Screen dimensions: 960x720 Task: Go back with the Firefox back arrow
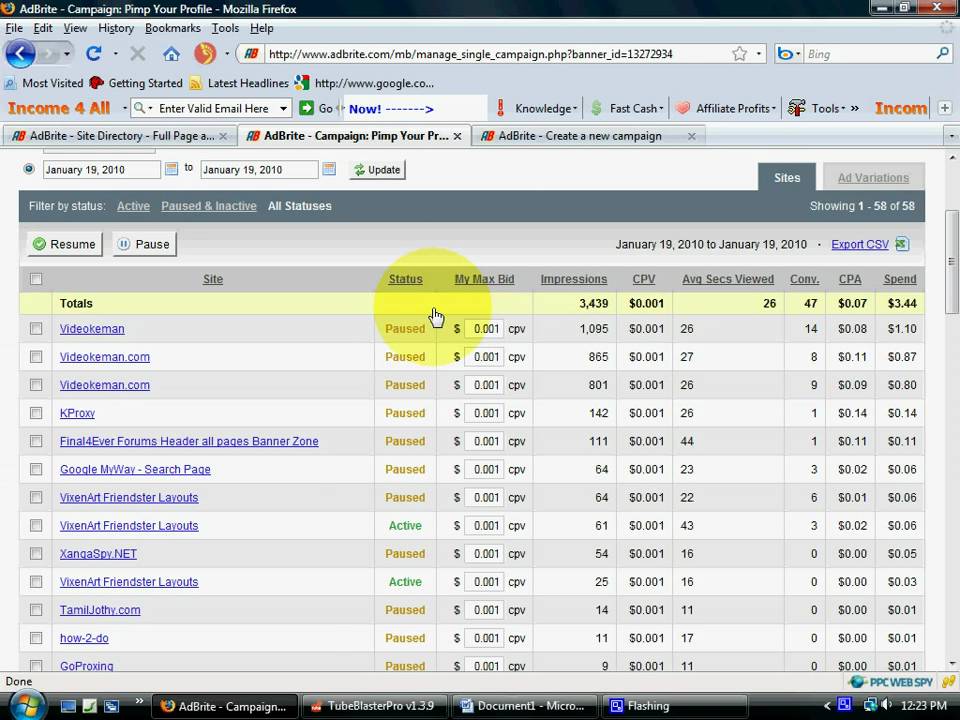point(20,54)
